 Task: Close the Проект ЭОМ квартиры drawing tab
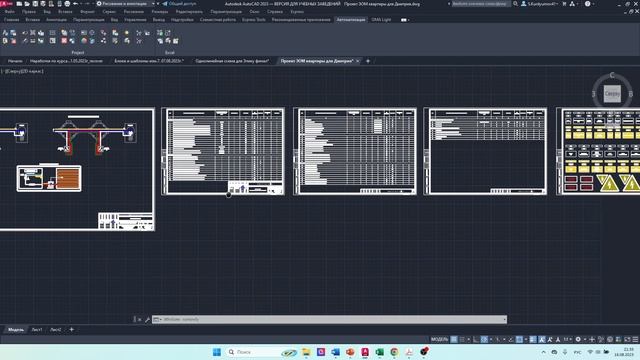click(358, 61)
